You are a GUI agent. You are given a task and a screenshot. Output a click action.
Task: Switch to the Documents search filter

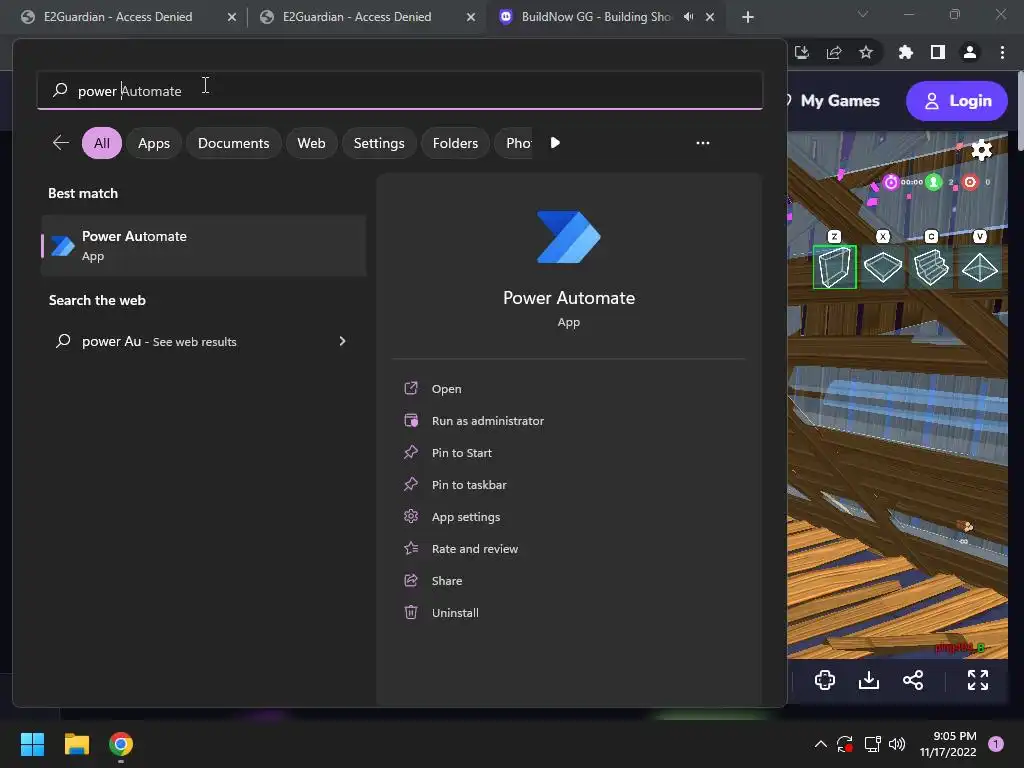233,143
